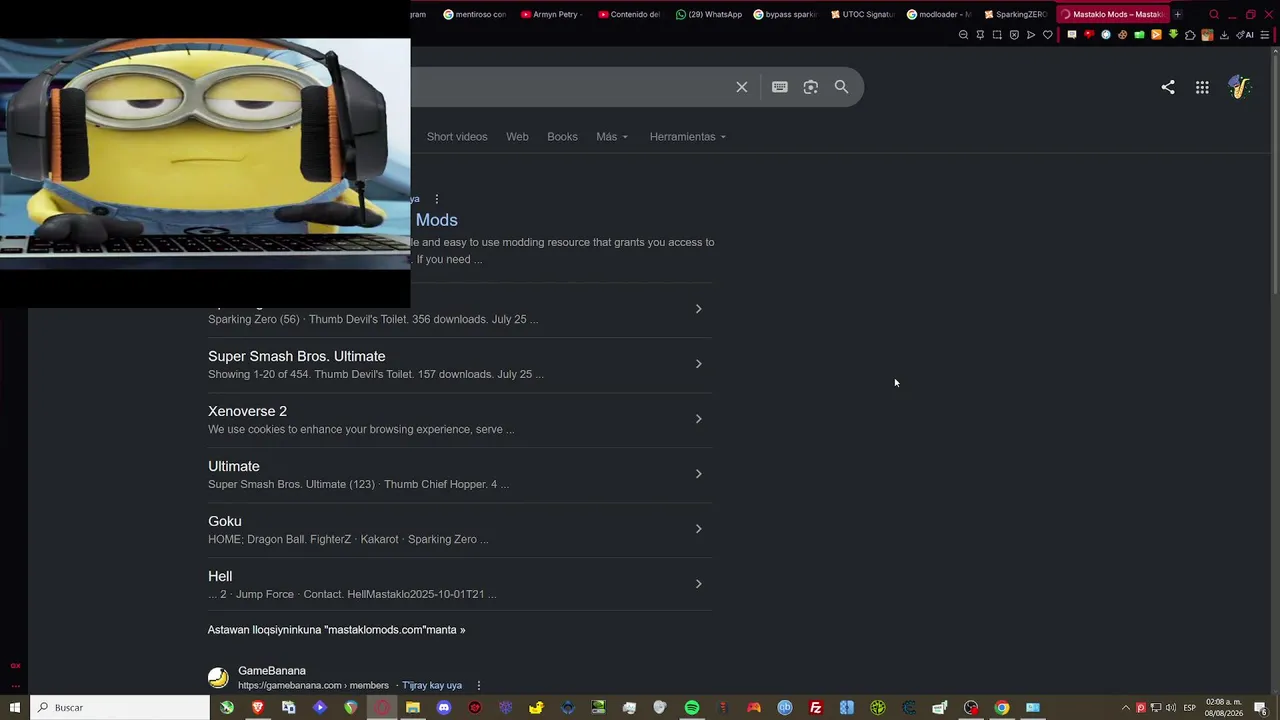Switch to the WhatsApp browser tab
This screenshot has width=1280, height=720.
click(x=709, y=14)
